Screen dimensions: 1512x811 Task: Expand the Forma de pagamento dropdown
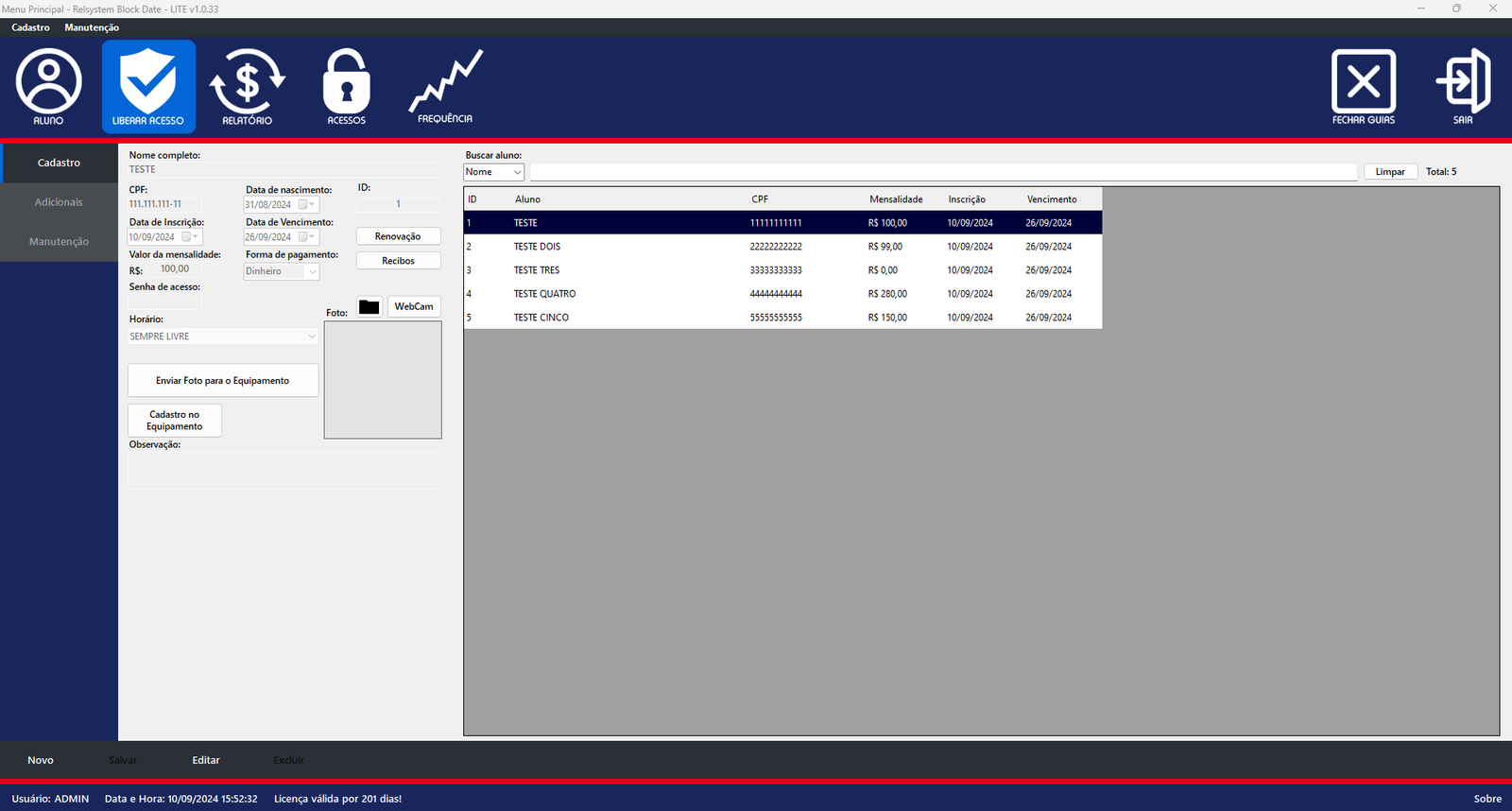pyautogui.click(x=312, y=271)
